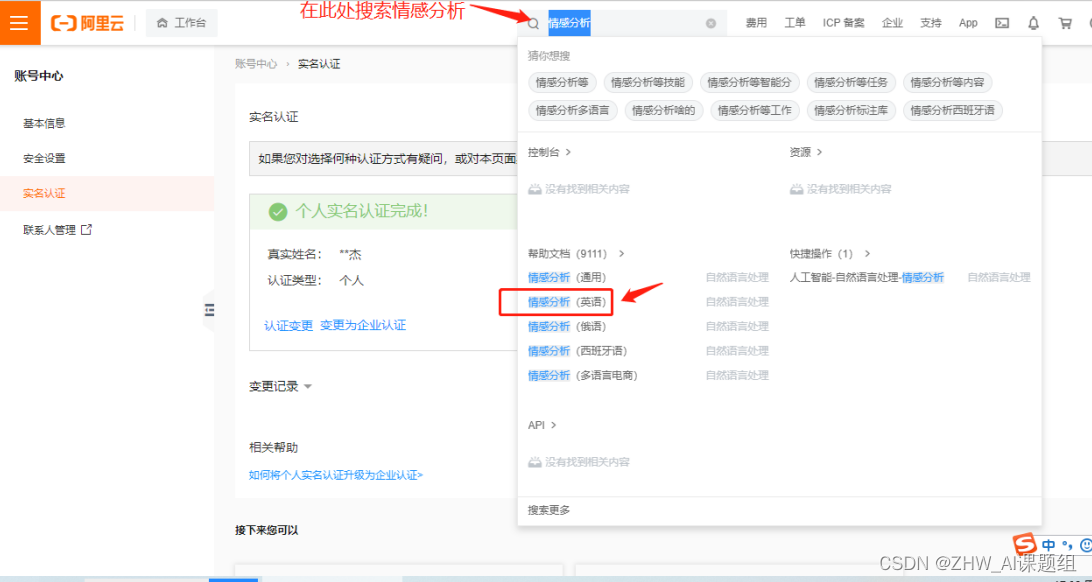Viewport: 1092px width, 582px height.
Task: Select the 情感分析等内容 suggestion chip
Action: [947, 83]
